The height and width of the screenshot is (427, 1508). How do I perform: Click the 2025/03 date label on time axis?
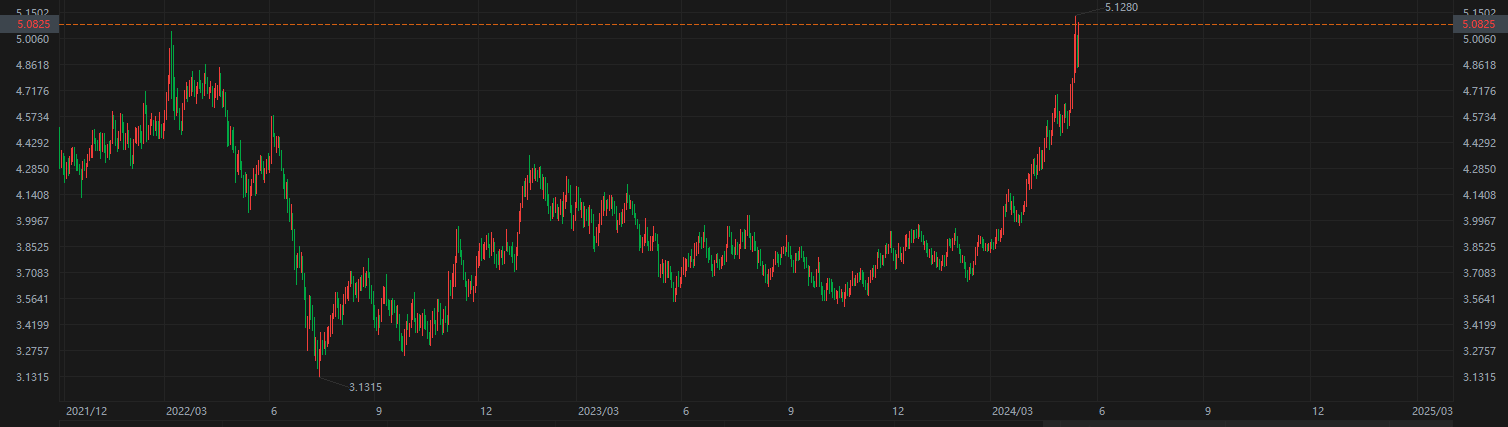pos(1432,411)
